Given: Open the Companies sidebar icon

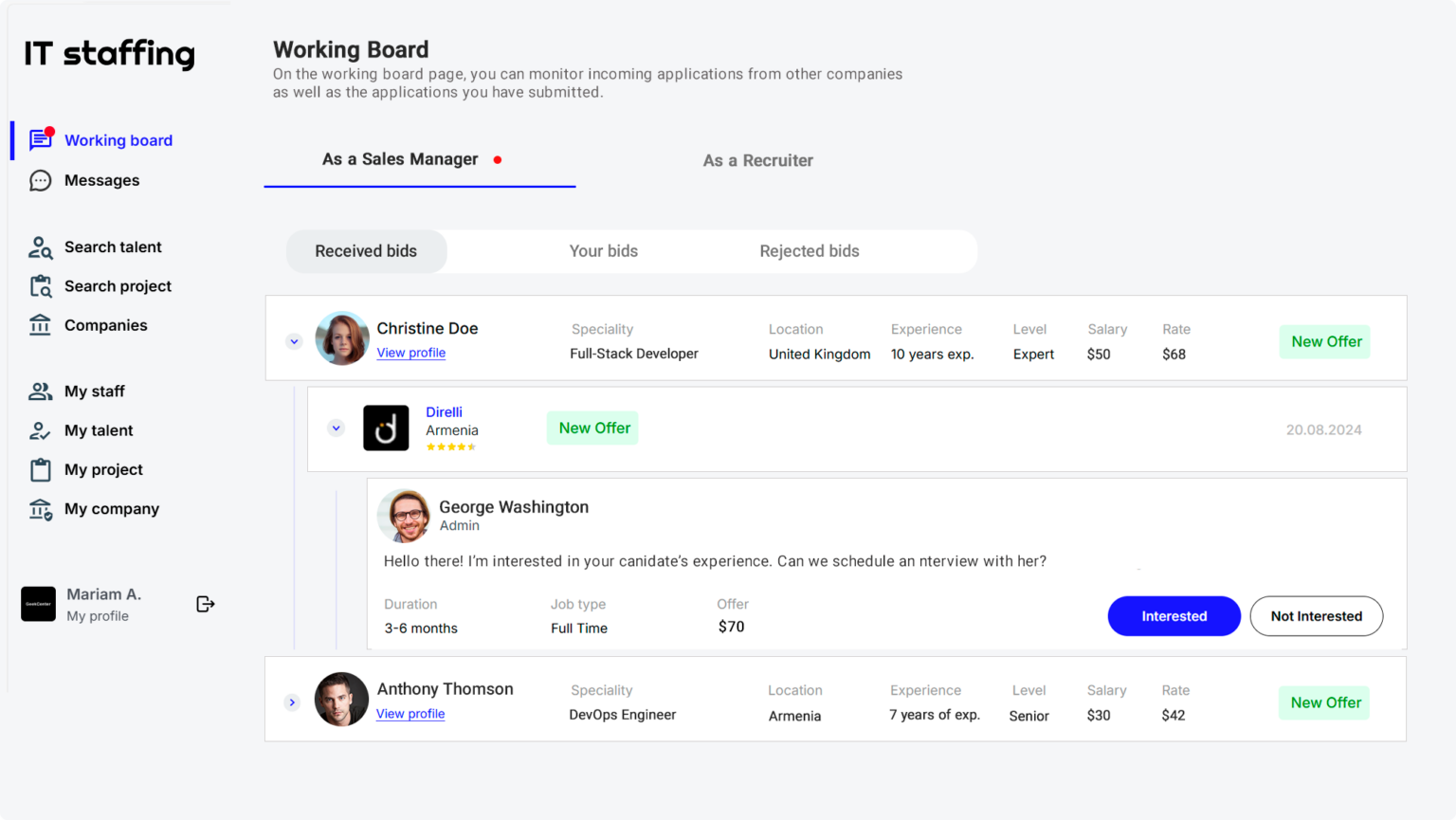Looking at the screenshot, I should [x=39, y=325].
